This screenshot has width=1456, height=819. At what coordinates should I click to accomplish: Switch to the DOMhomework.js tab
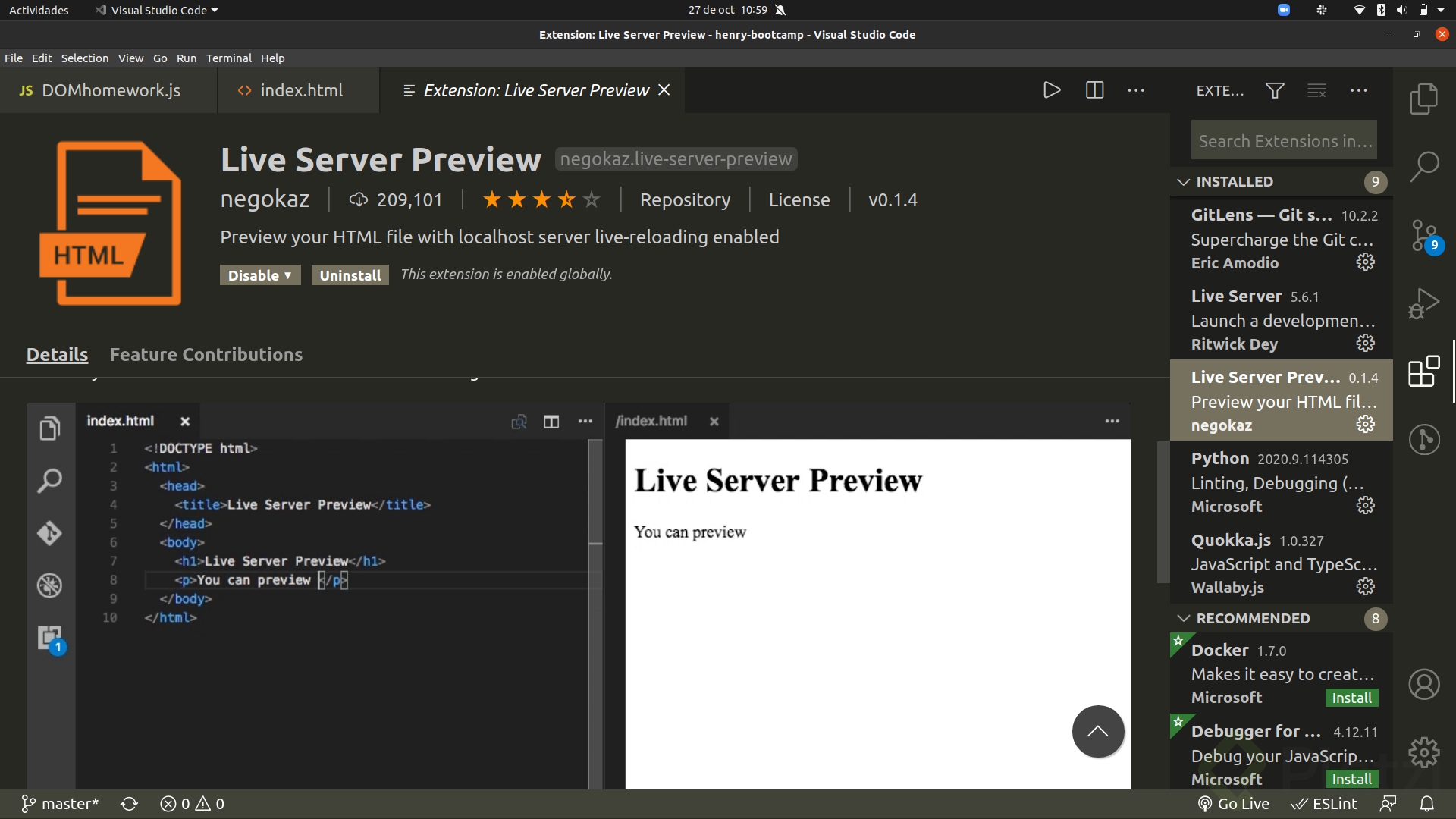pos(108,90)
